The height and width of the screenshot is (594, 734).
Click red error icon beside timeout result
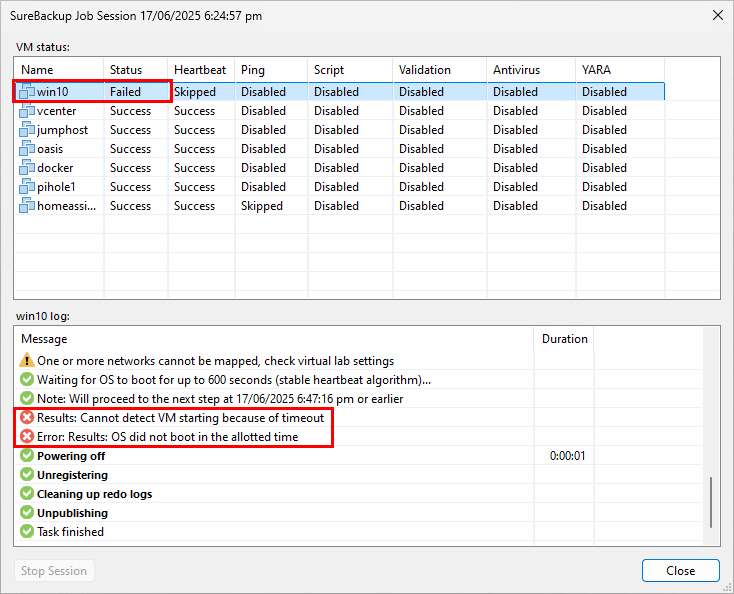(x=27, y=417)
